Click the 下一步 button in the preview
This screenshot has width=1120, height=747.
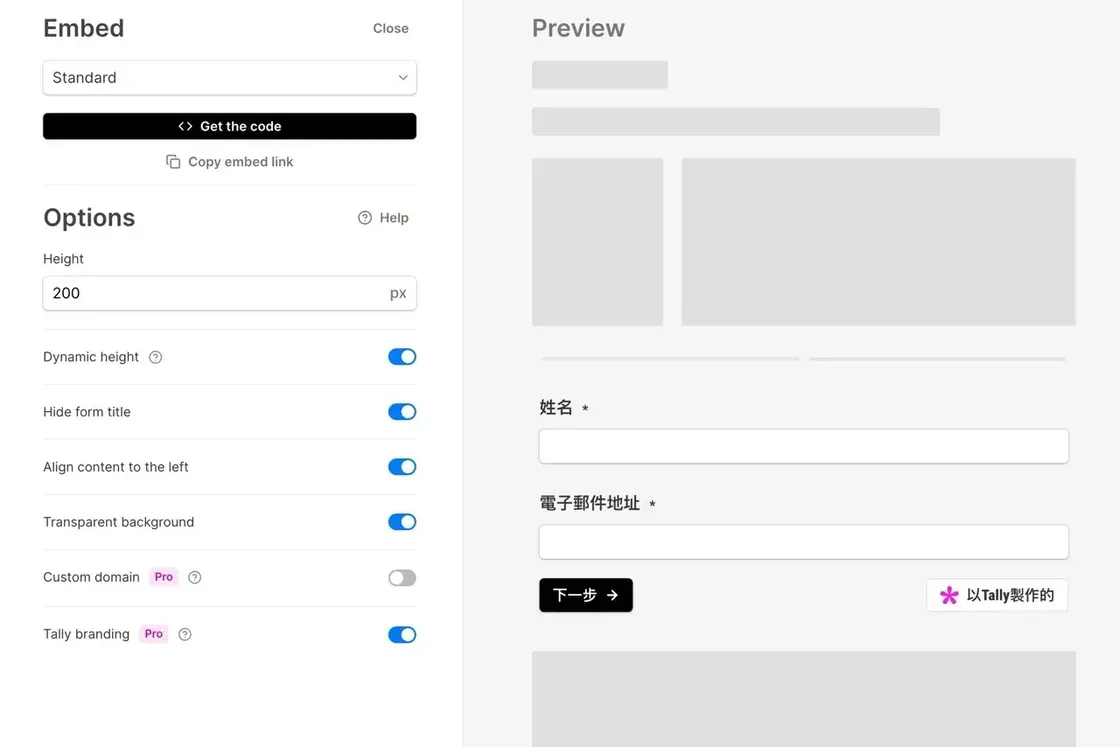586,595
